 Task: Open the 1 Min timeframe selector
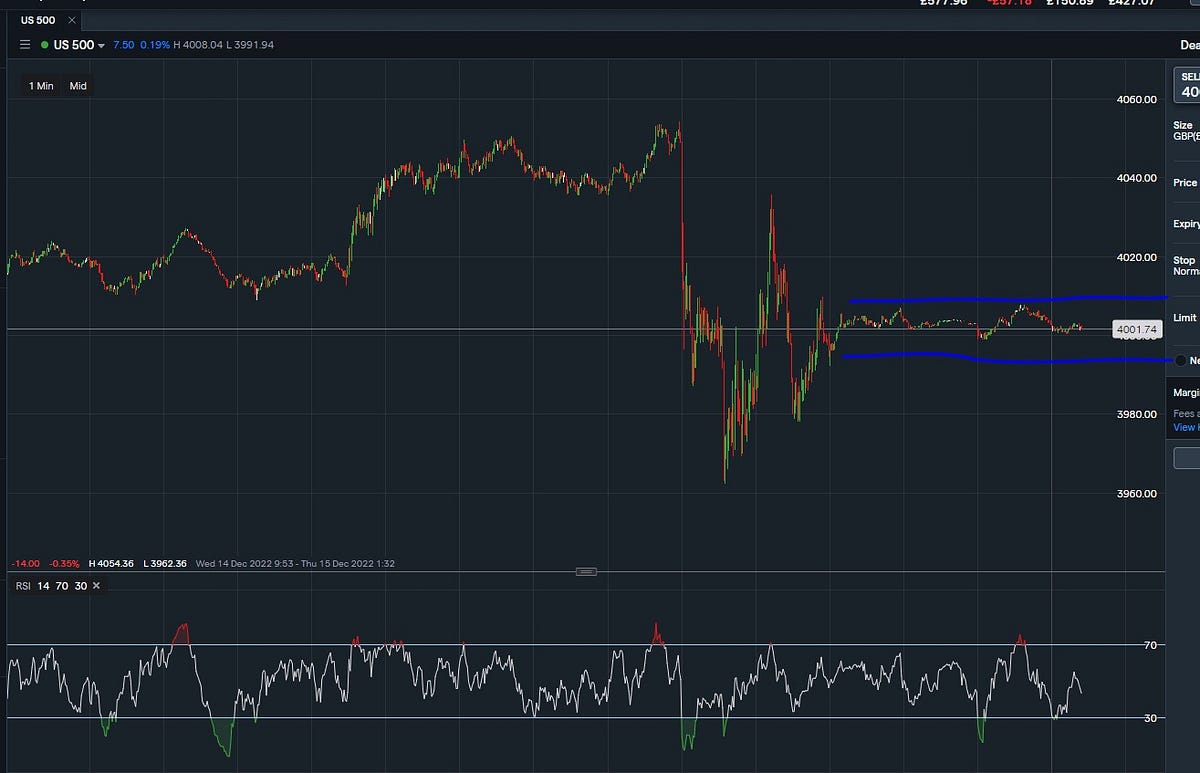pos(40,86)
